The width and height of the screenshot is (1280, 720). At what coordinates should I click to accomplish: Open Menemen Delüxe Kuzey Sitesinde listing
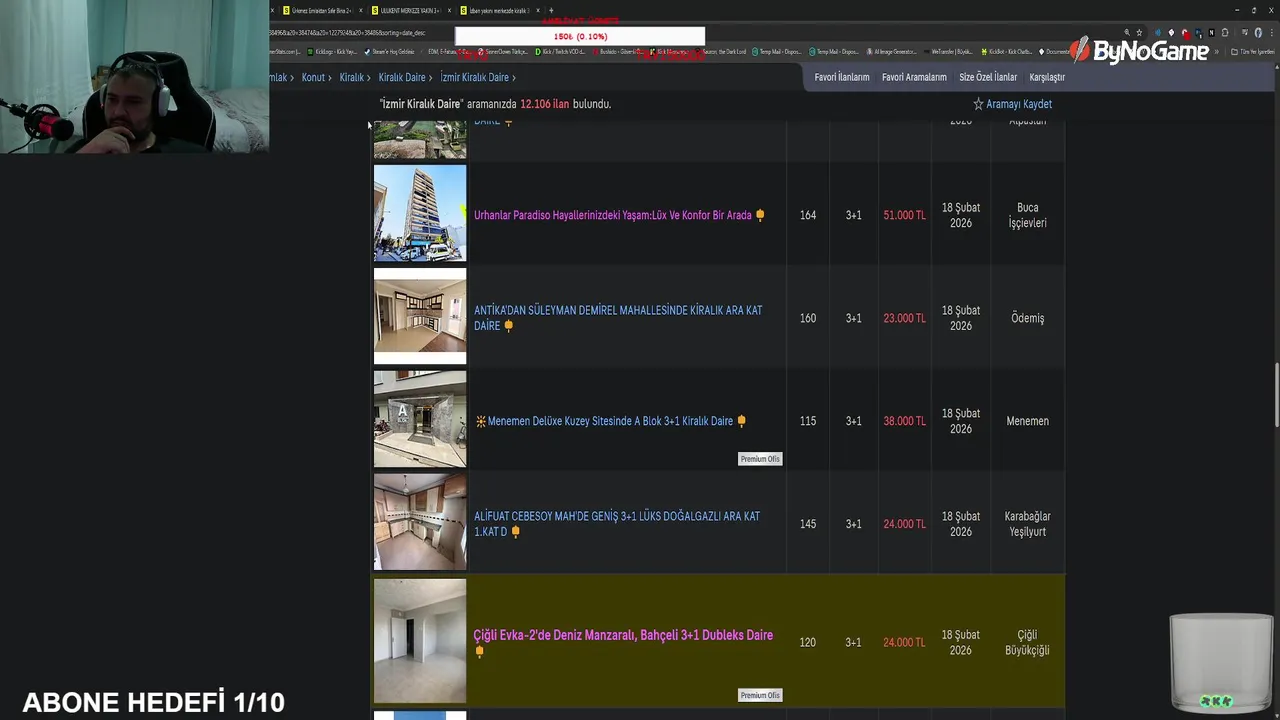click(x=610, y=421)
